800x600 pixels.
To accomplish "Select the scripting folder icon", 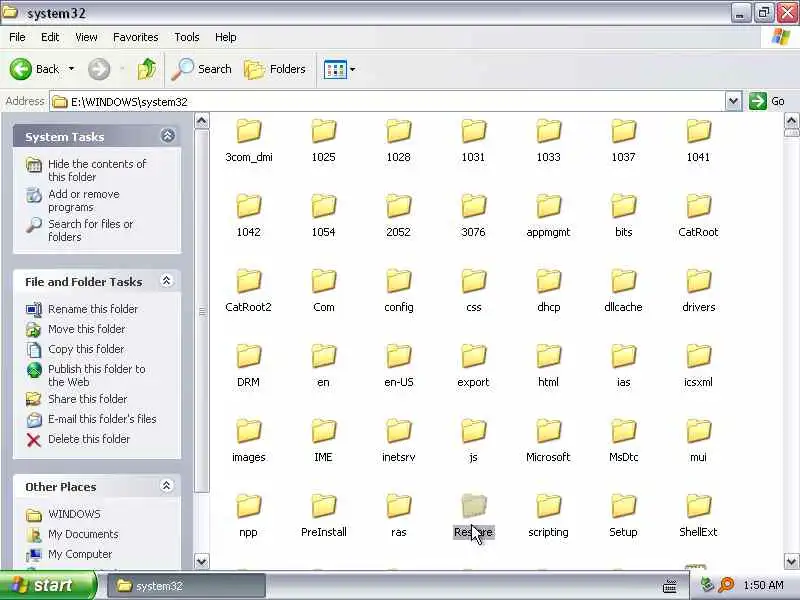I will pyautogui.click(x=549, y=506).
